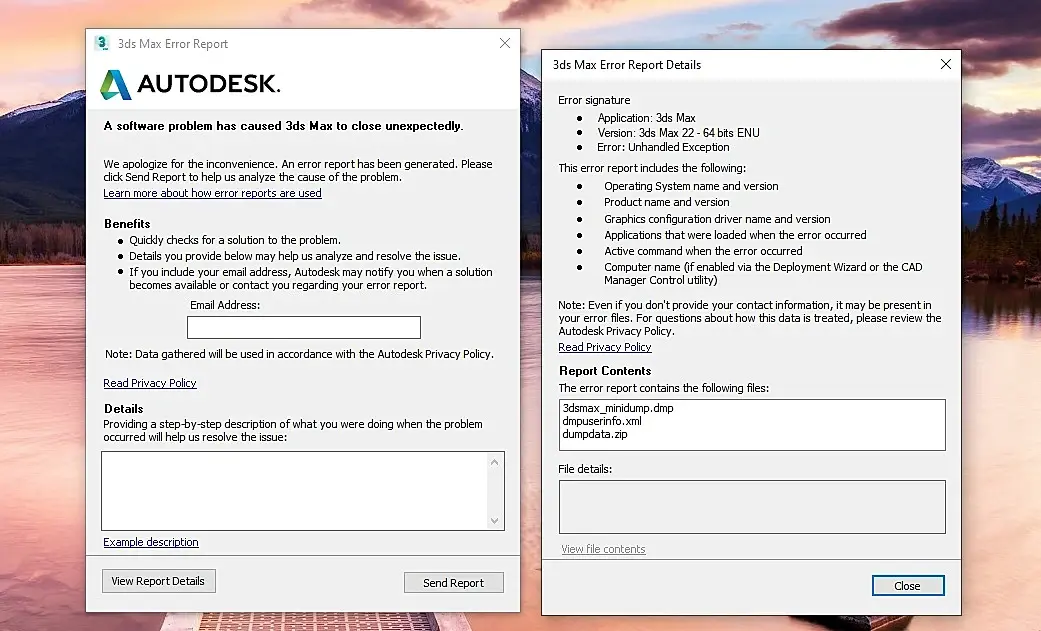This screenshot has width=1041, height=631.
Task: Click the 'Operating System name and version' item
Action: click(x=691, y=187)
